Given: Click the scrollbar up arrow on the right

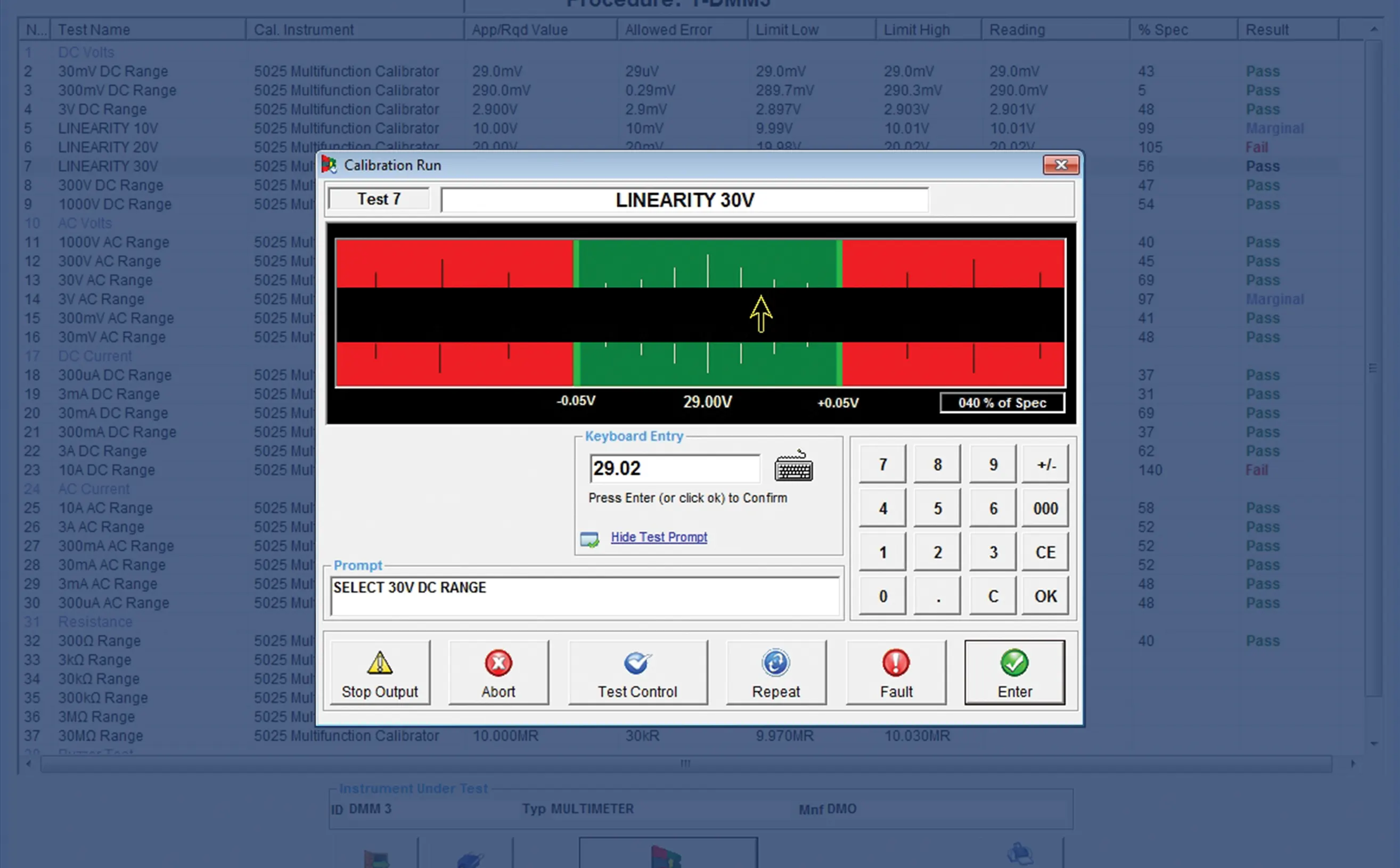Looking at the screenshot, I should pos(1374,29).
